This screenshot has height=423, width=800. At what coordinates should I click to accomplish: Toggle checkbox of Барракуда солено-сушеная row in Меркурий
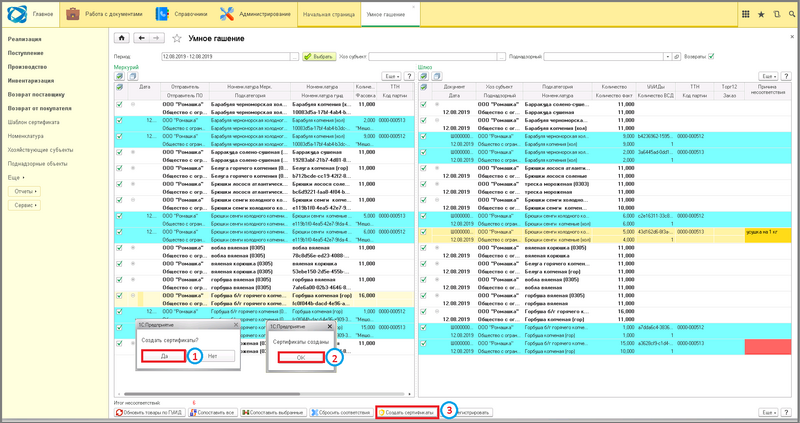pos(119,153)
